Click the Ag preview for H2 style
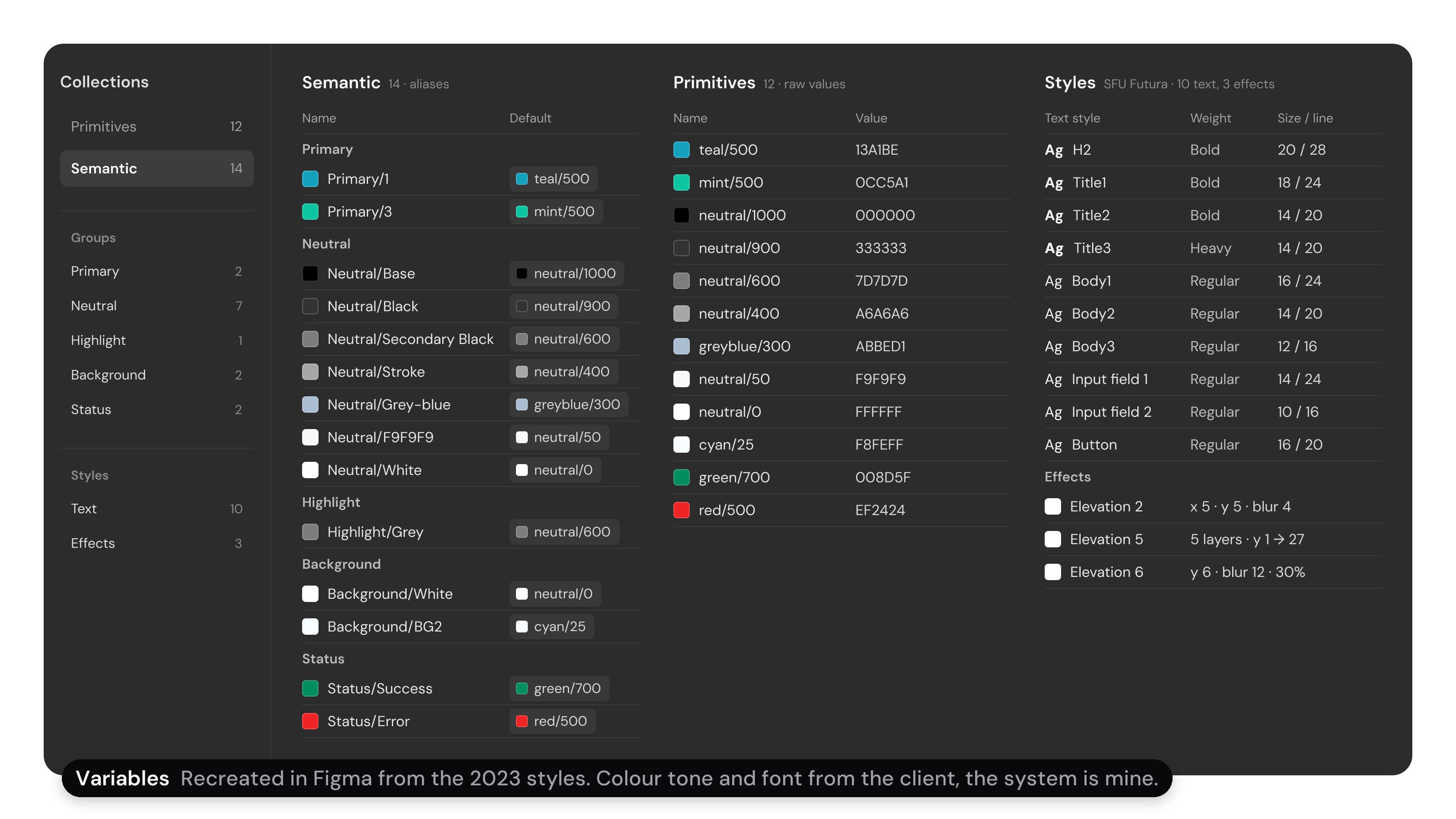Image resolution: width=1456 pixels, height=819 pixels. 1054,150
